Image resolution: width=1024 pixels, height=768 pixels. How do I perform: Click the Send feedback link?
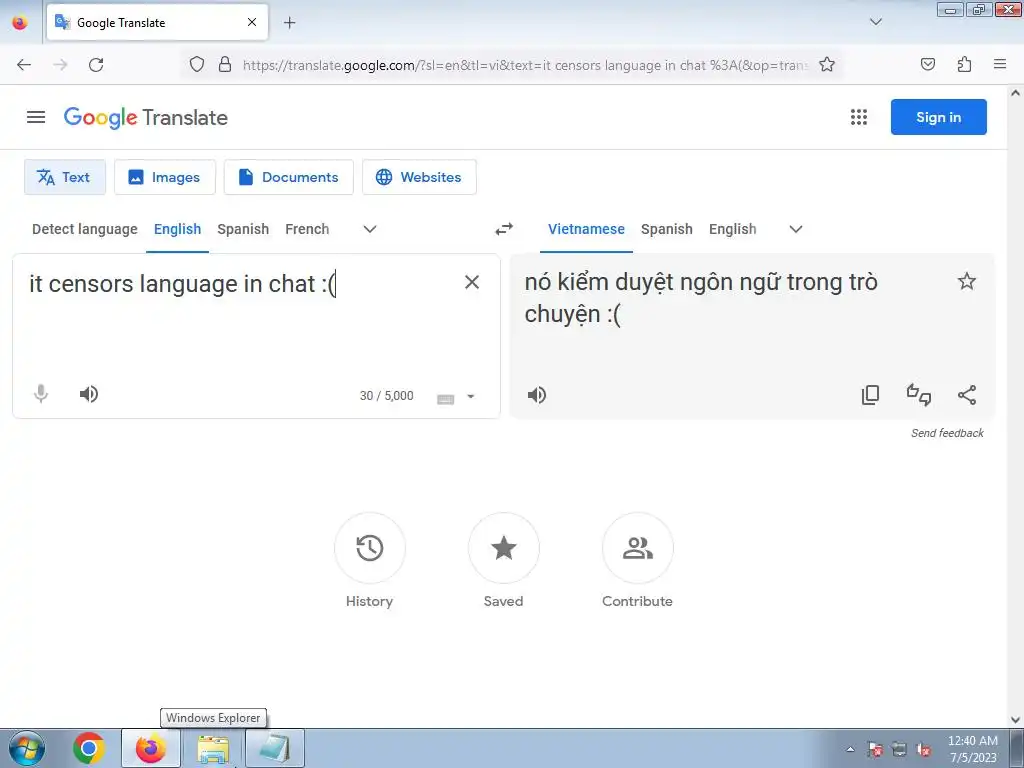[947, 433]
